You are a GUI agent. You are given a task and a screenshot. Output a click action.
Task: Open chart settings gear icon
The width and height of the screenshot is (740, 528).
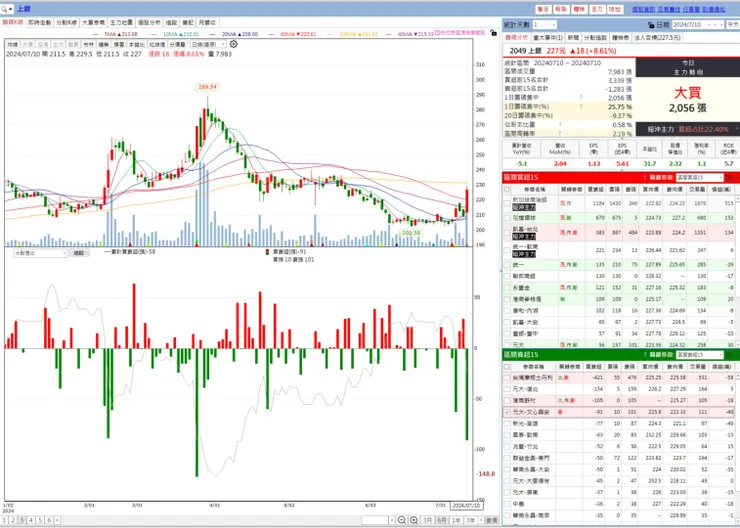click(233, 44)
